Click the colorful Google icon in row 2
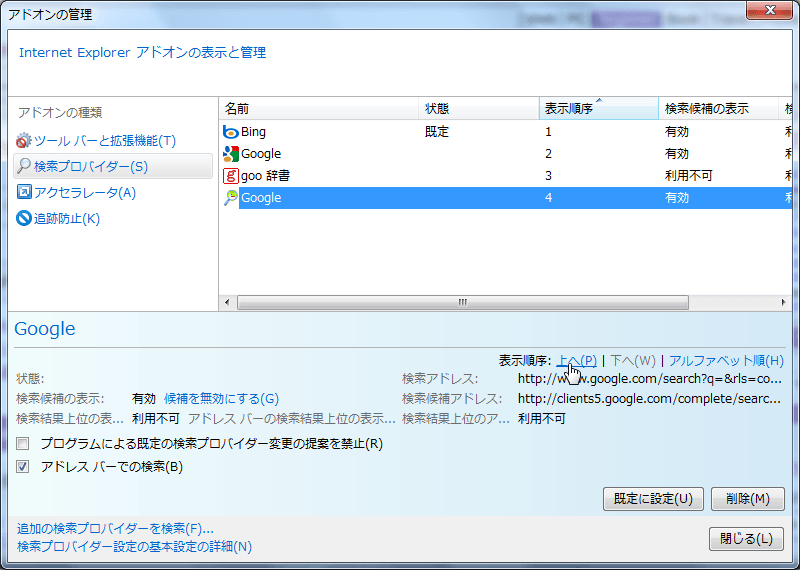The width and height of the screenshot is (800, 570). (x=231, y=154)
